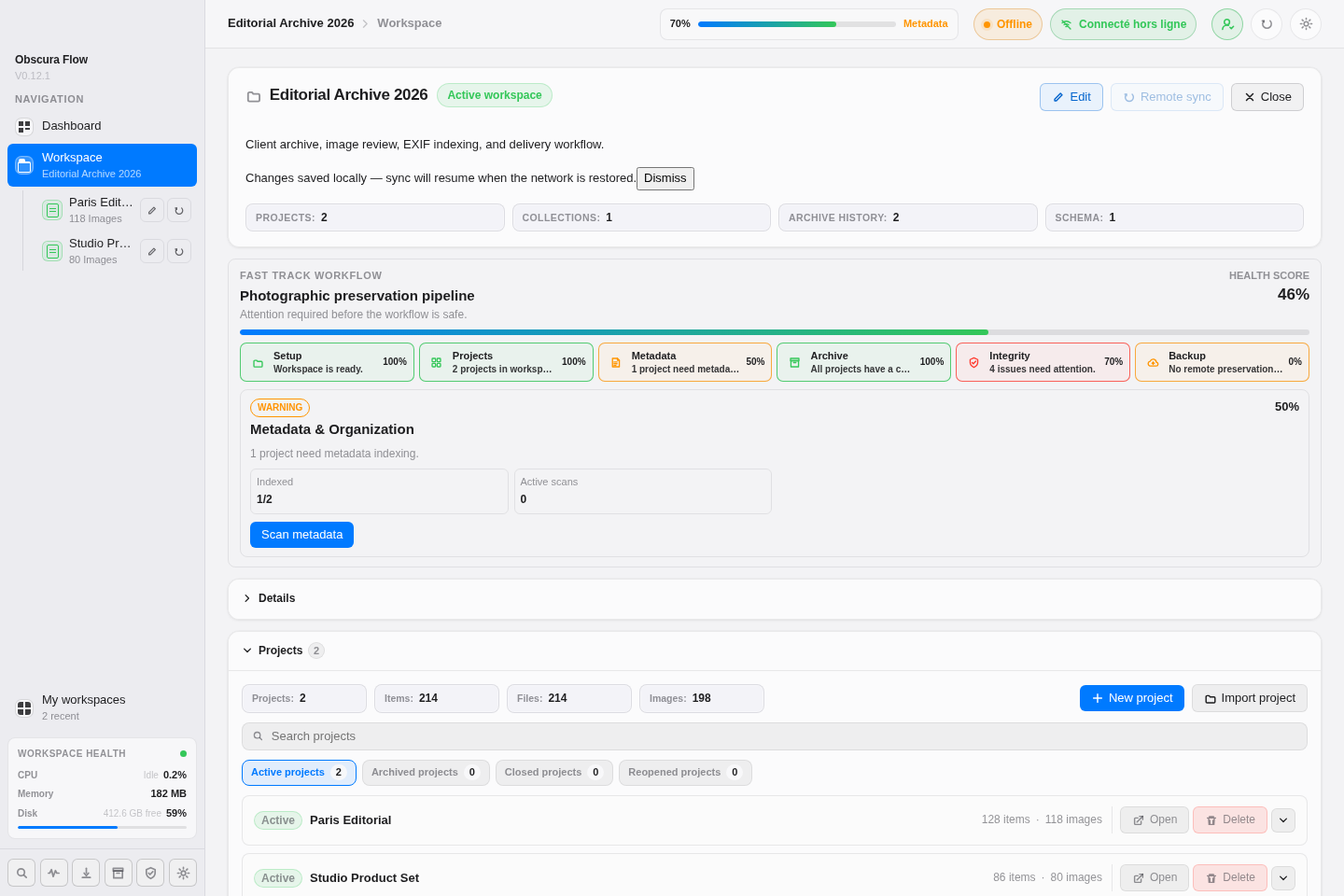Show Active projects filter tab
The height and width of the screenshot is (896, 1344).
point(299,773)
